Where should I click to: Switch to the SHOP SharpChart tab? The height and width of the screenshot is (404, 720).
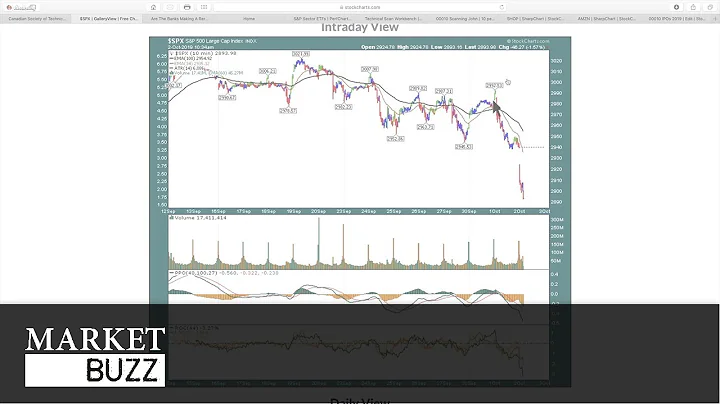point(535,19)
